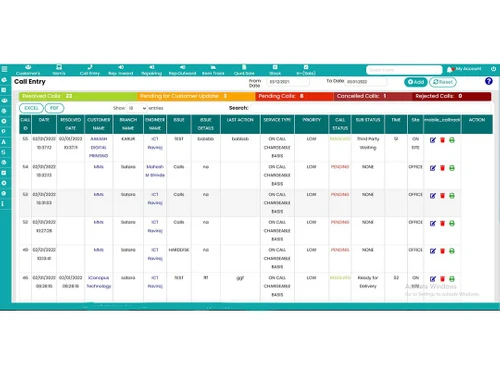Sort by CUSTOMER NAME column header
500x375 pixels.
(x=99, y=124)
